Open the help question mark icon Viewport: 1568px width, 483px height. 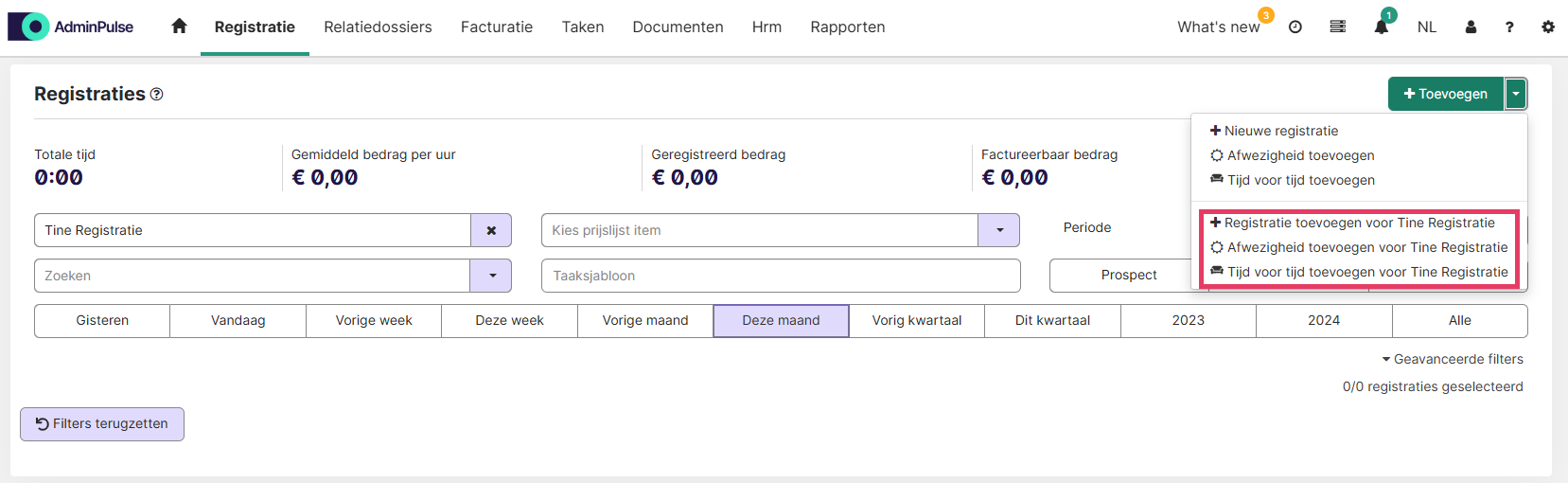tap(1509, 27)
